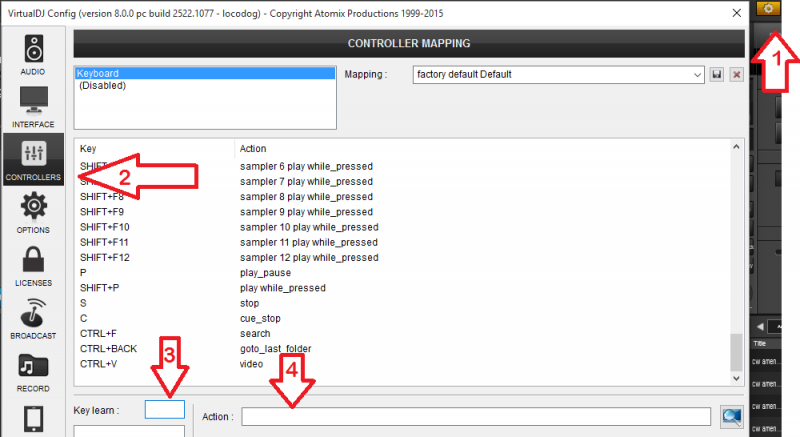Delete the mapping with the red X icon
Screen dimensions: 800x437
(x=736, y=74)
